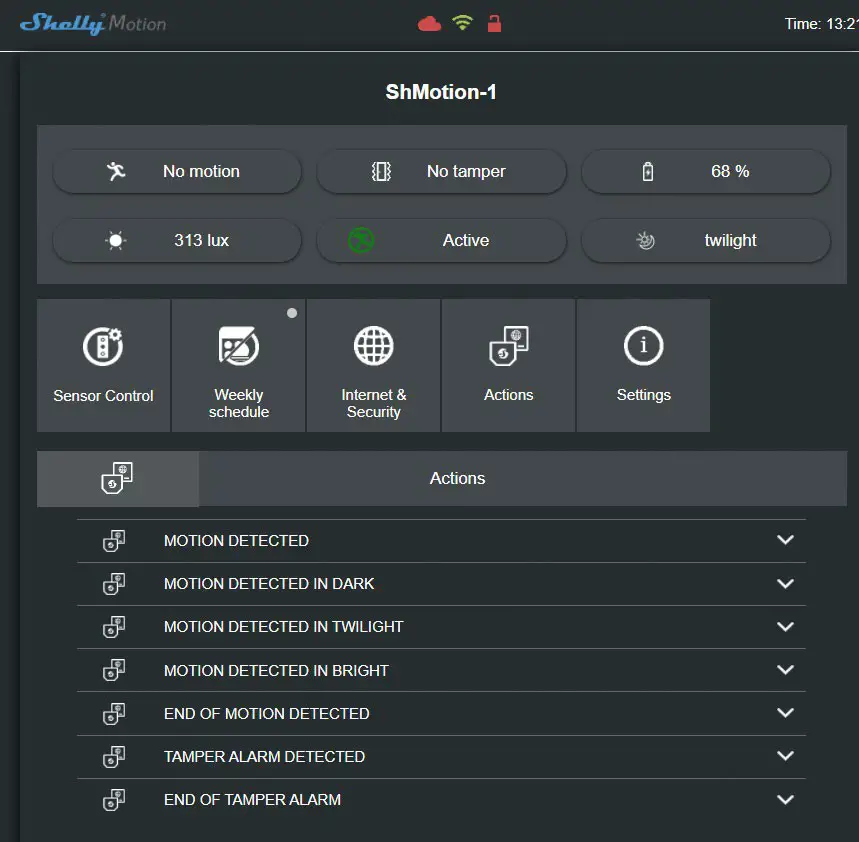Expand the MOTION DETECTED action
The height and width of the screenshot is (842, 859).
[x=785, y=540]
